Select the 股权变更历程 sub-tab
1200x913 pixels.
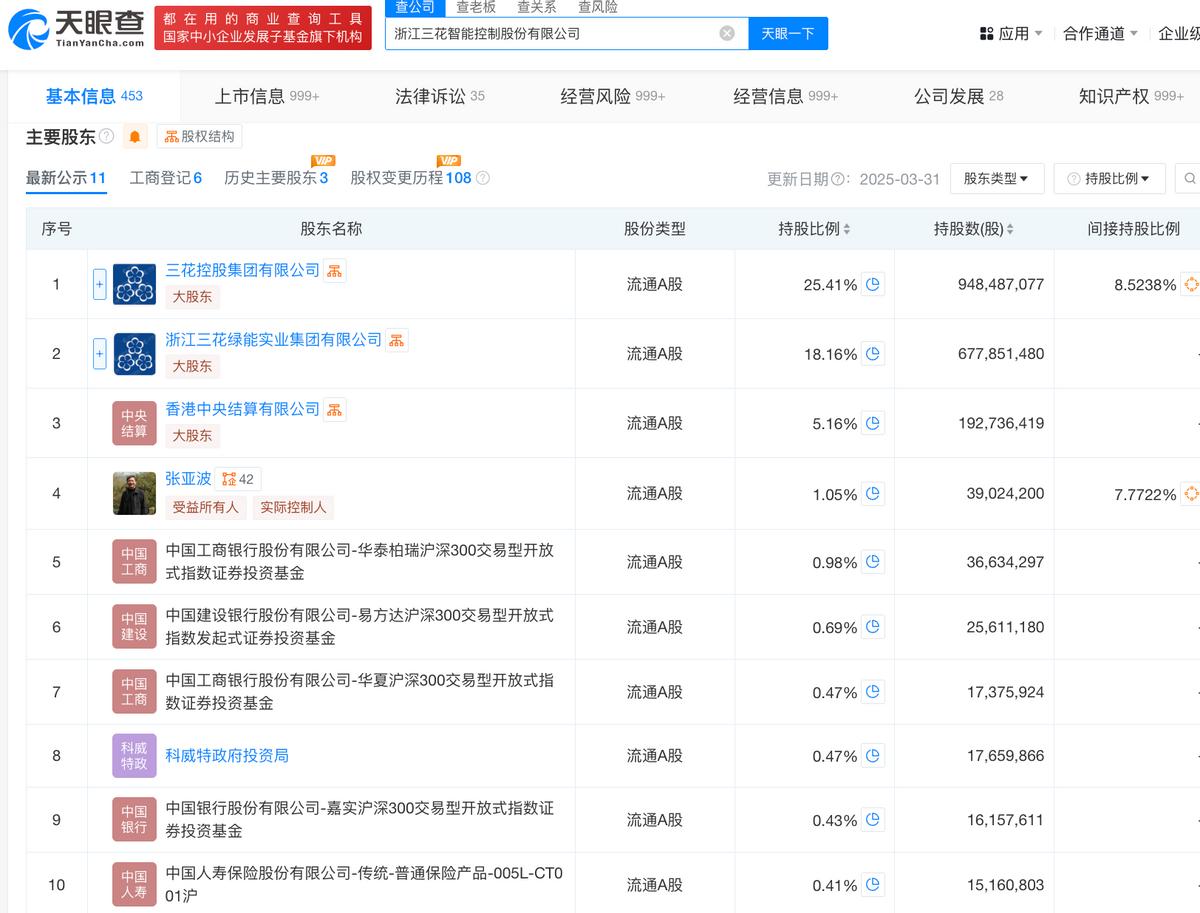pos(410,178)
